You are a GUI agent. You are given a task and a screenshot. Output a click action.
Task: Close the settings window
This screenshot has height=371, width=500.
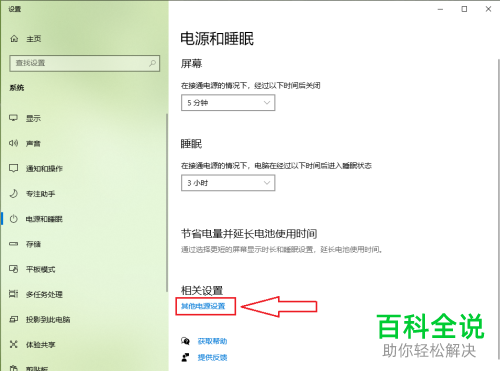pos(488,9)
